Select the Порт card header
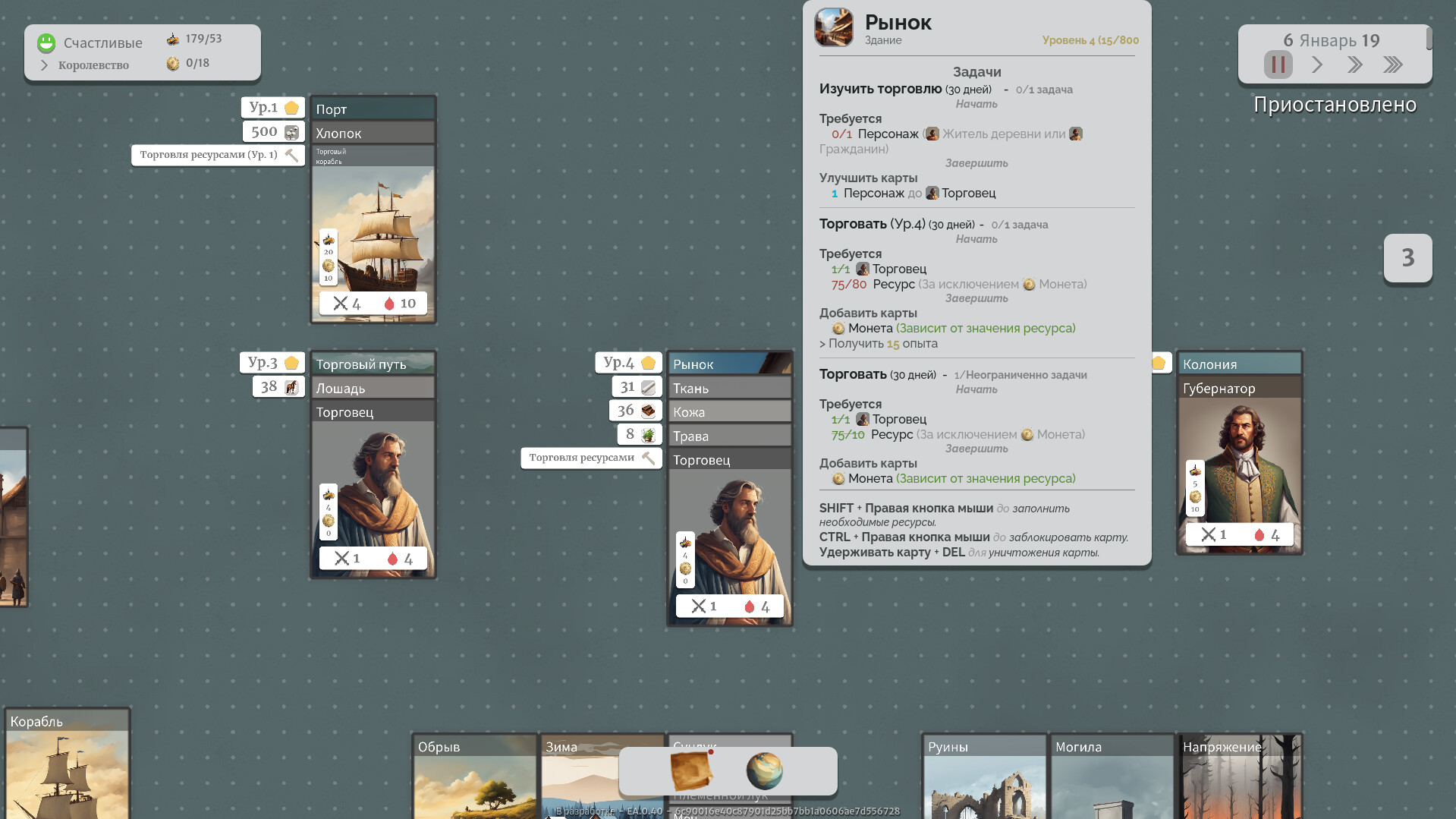The width and height of the screenshot is (1456, 819). click(x=373, y=109)
